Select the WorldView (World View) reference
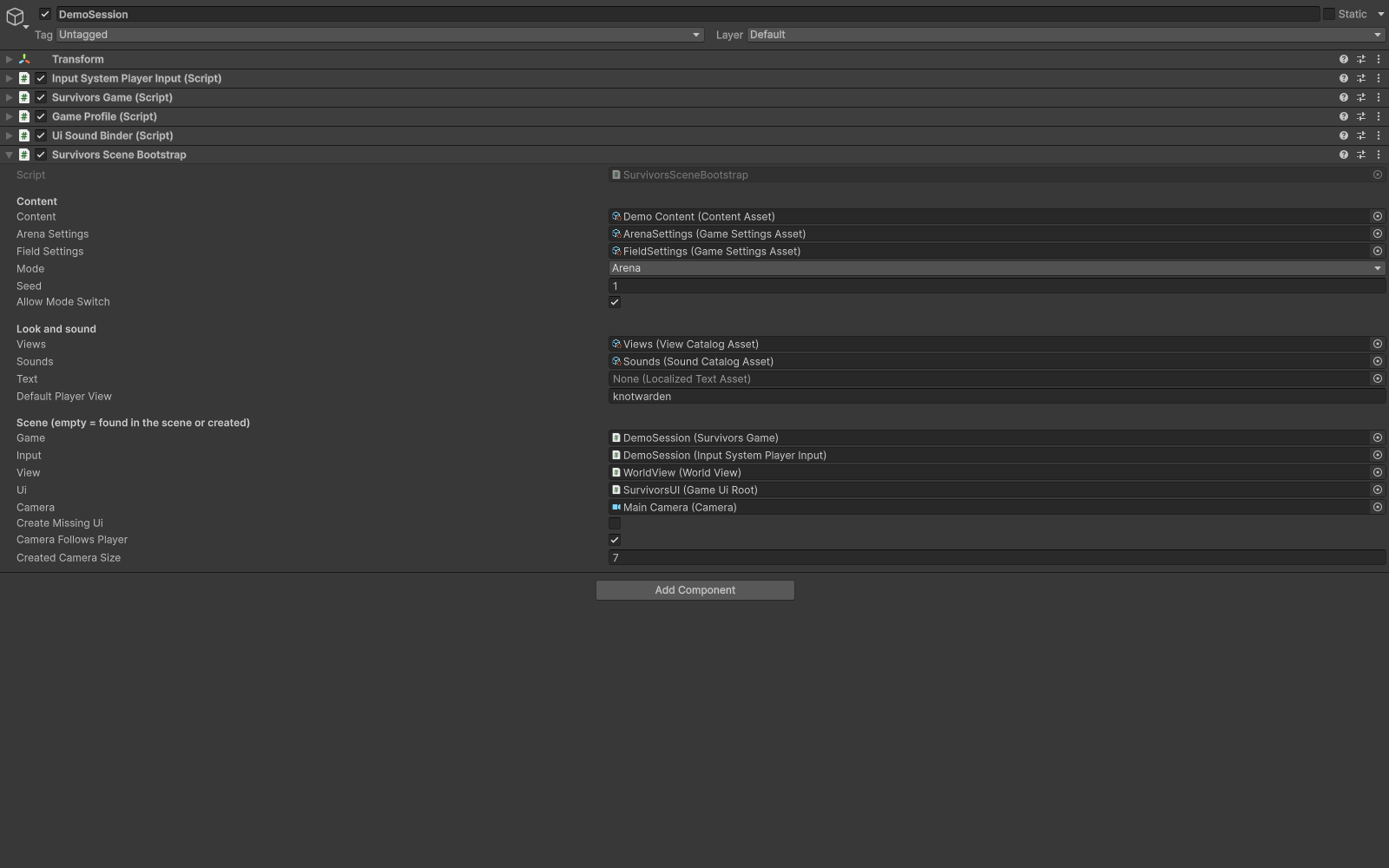This screenshot has width=1389, height=868. point(990,472)
